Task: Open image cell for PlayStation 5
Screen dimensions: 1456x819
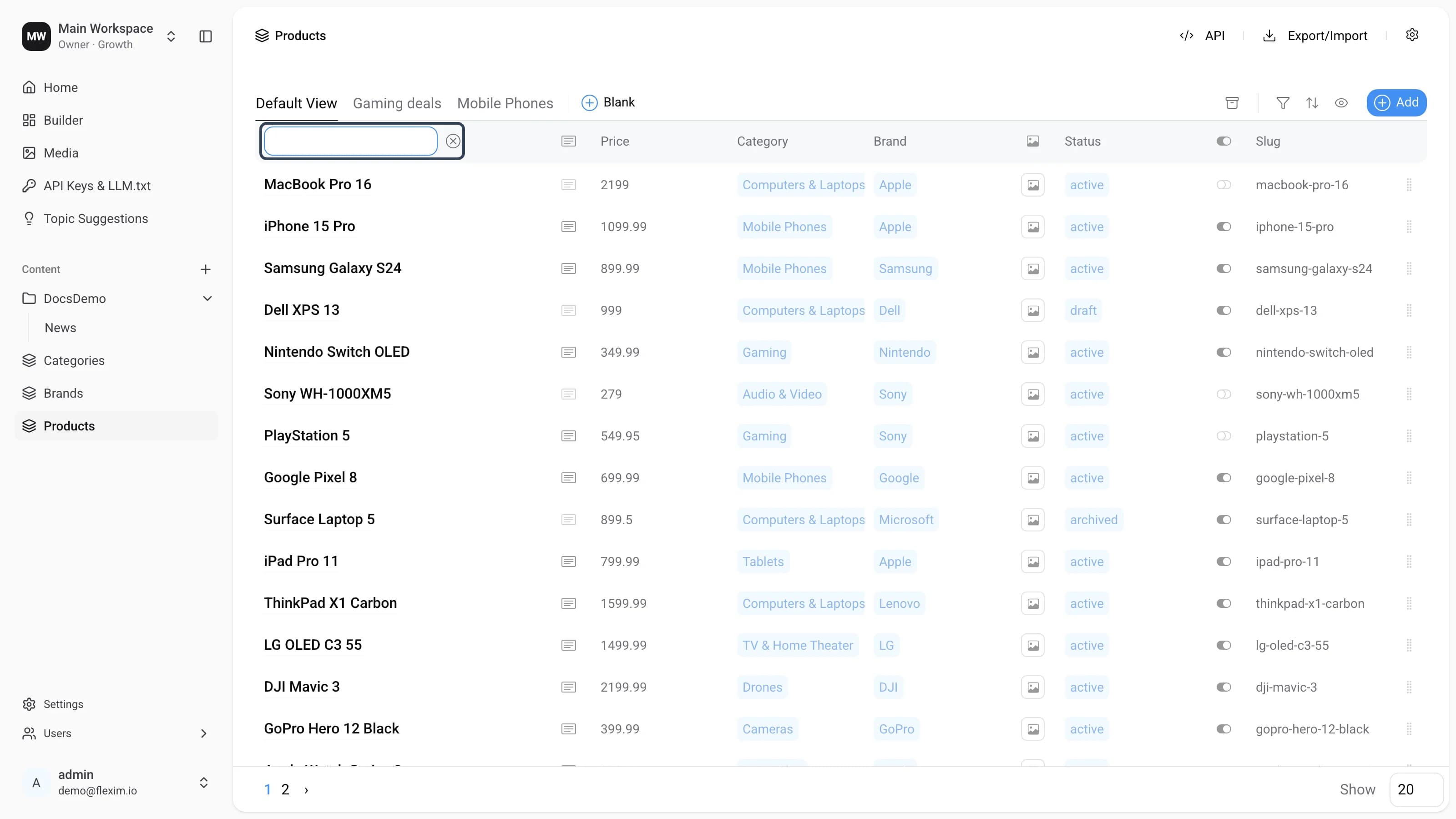Action: pos(1033,436)
